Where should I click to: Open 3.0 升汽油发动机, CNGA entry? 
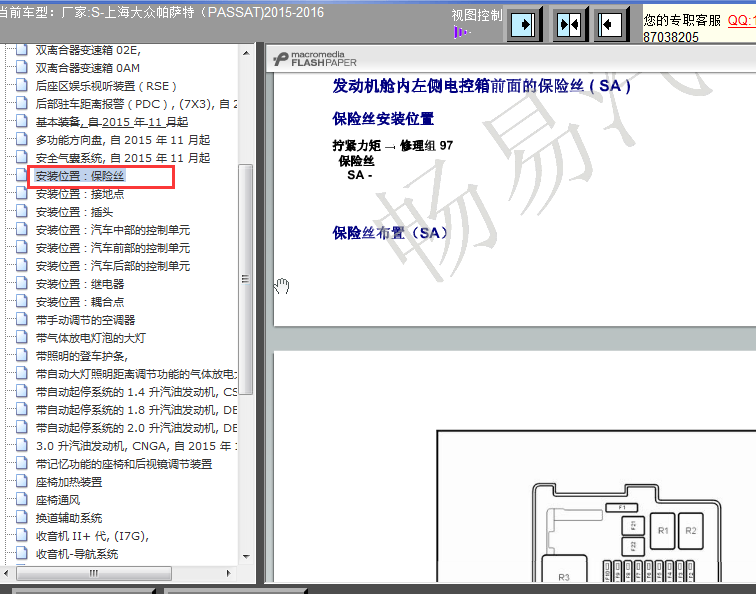(x=136, y=446)
